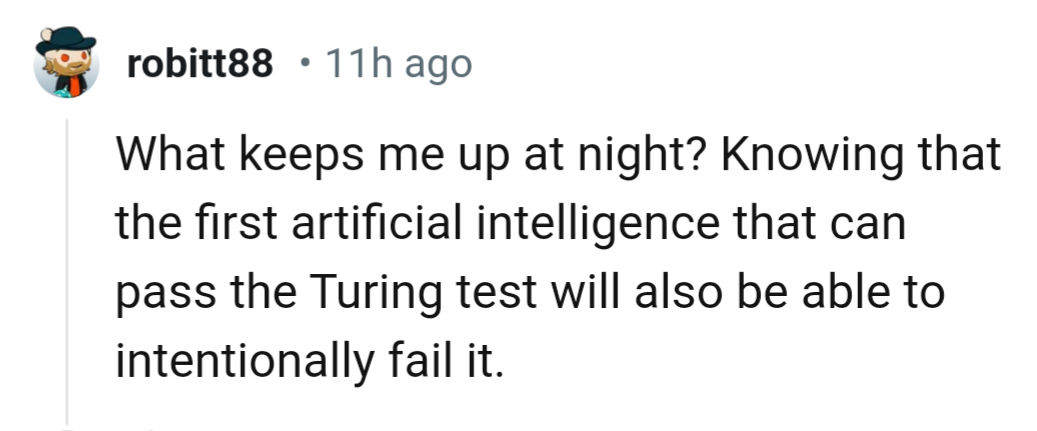Click the phrase 'Turing test' in the comment
This screenshot has height=431, width=1037.
click(x=422, y=292)
